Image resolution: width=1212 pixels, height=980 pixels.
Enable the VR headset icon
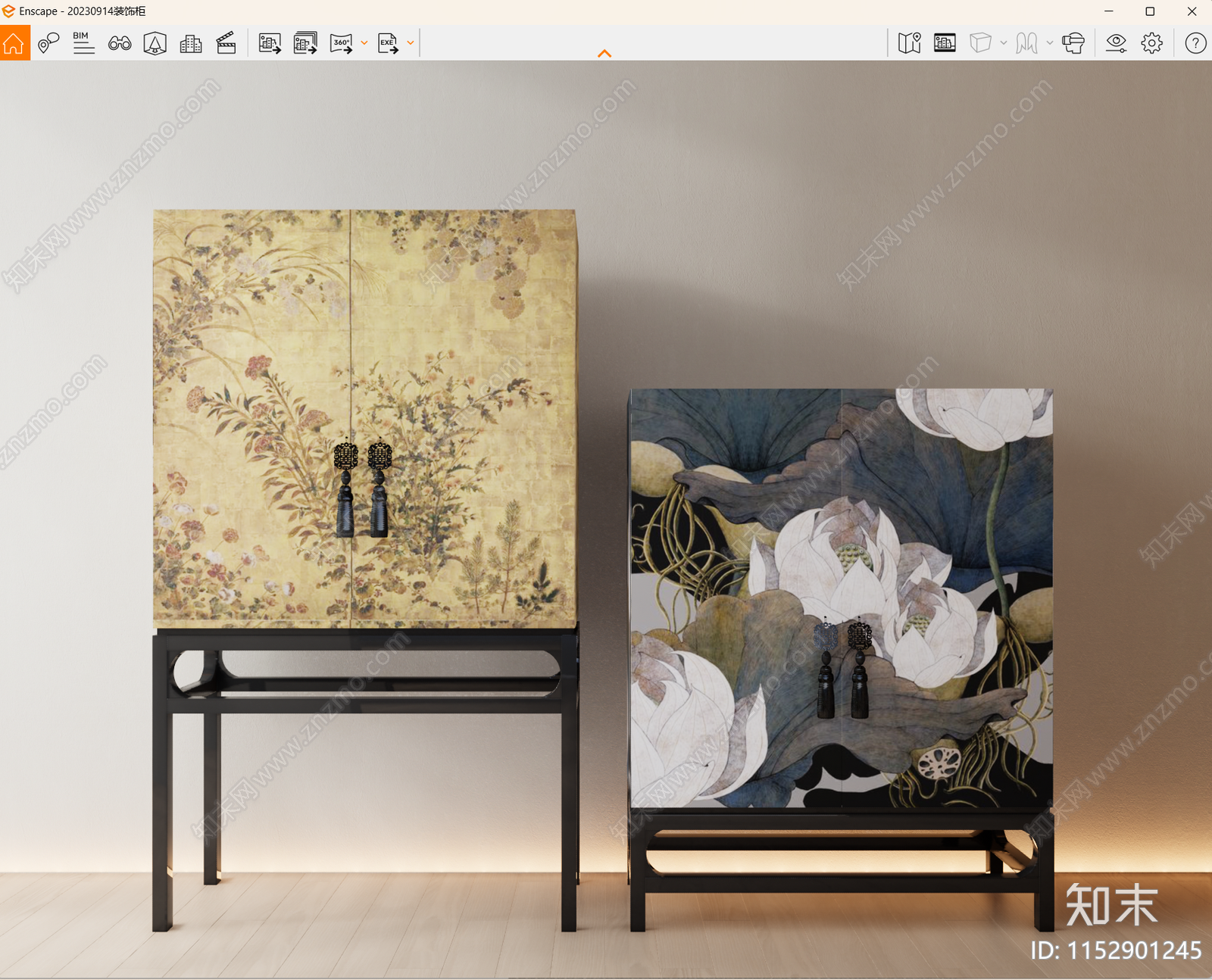pyautogui.click(x=1073, y=43)
